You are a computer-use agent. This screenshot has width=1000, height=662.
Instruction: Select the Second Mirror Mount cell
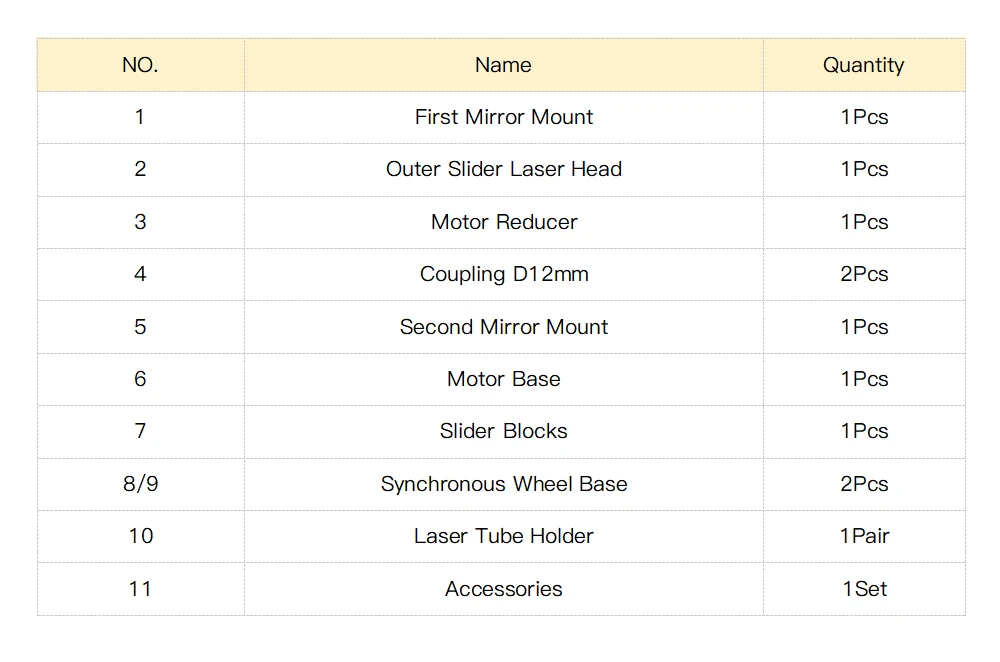point(503,327)
